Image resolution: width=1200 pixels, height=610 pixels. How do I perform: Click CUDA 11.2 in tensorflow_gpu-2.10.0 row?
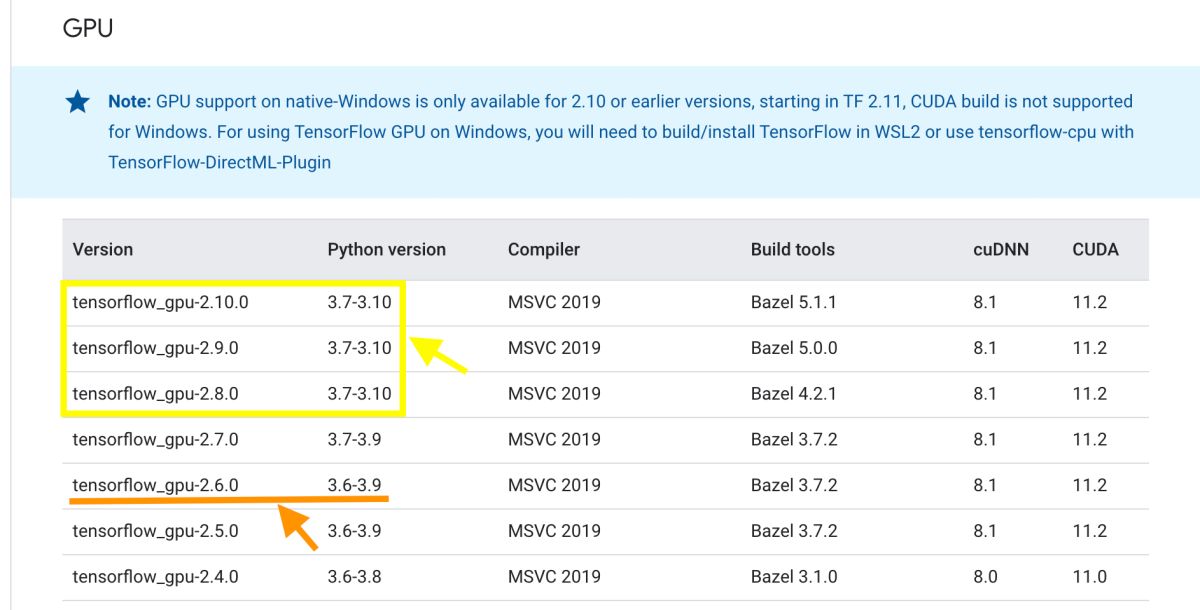pos(1090,302)
